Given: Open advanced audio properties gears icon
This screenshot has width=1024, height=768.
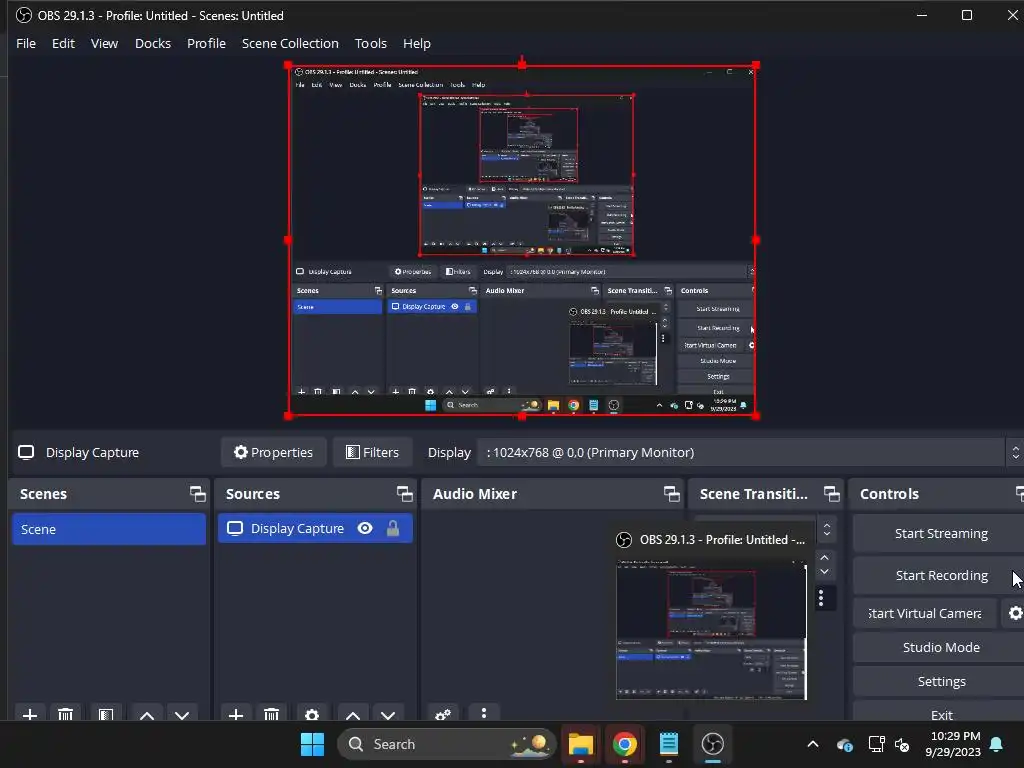Looking at the screenshot, I should [x=443, y=714].
